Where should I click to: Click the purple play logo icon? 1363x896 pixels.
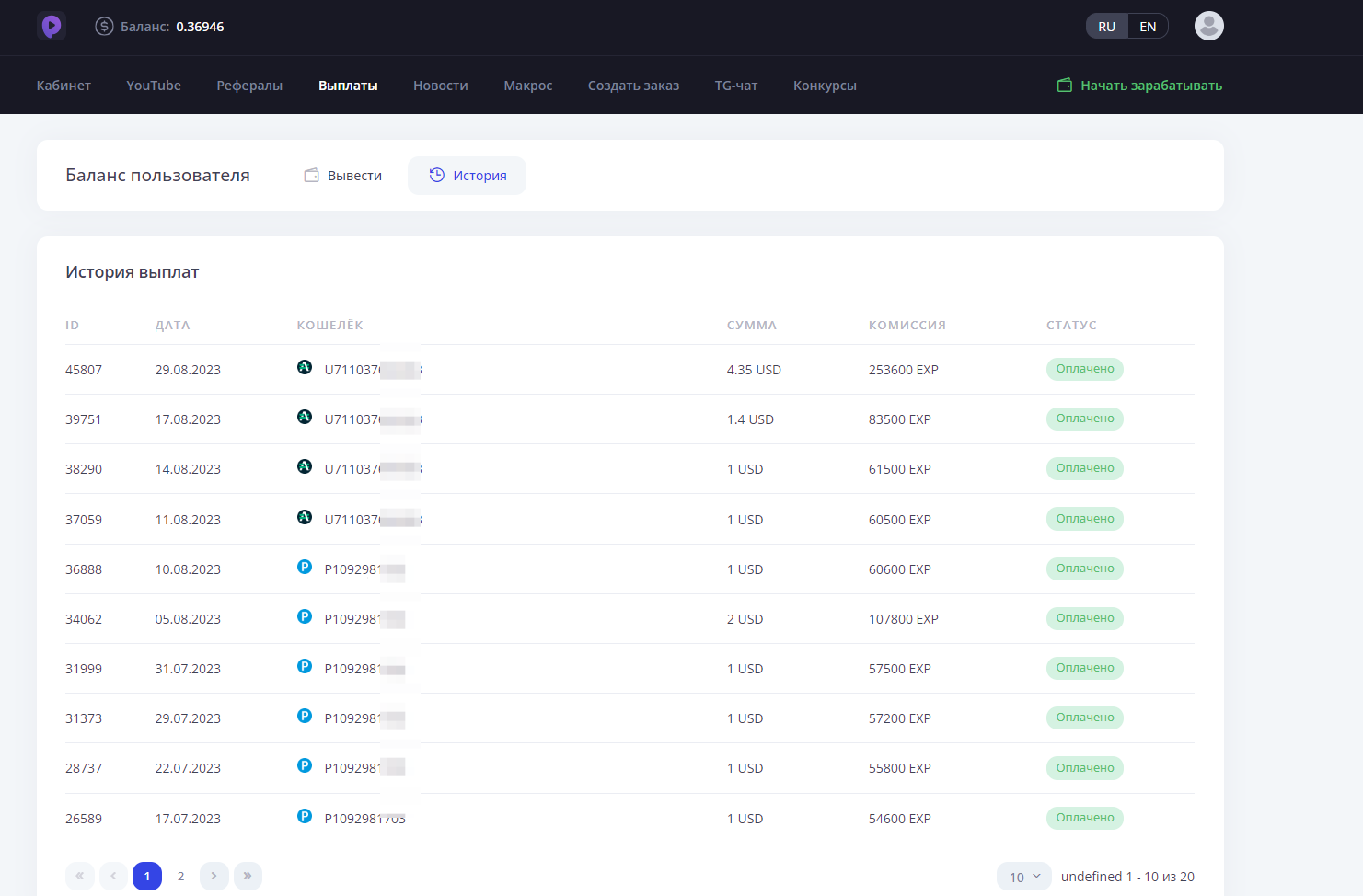[52, 26]
